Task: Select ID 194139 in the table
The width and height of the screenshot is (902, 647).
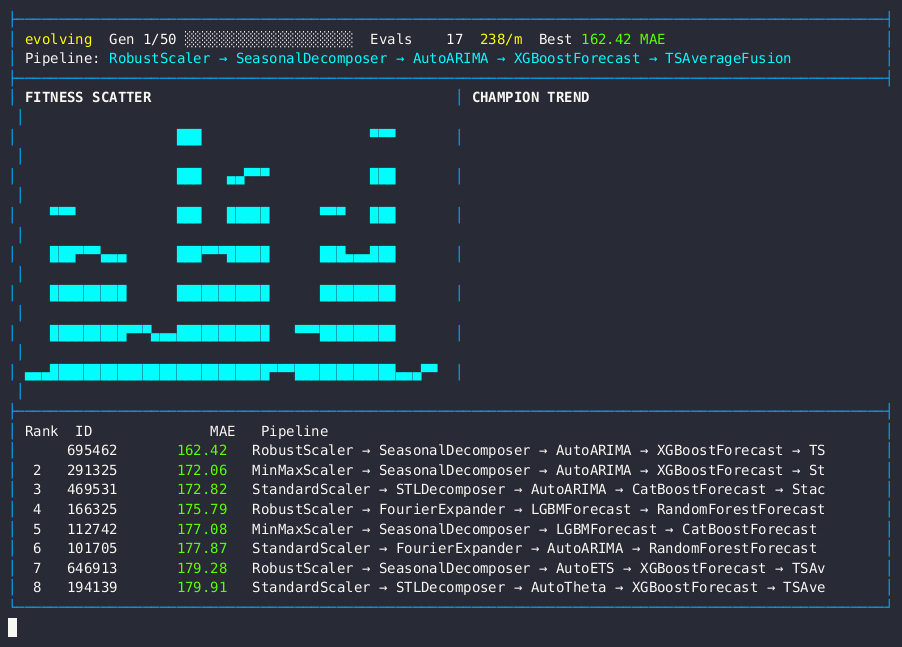Action: (92, 588)
